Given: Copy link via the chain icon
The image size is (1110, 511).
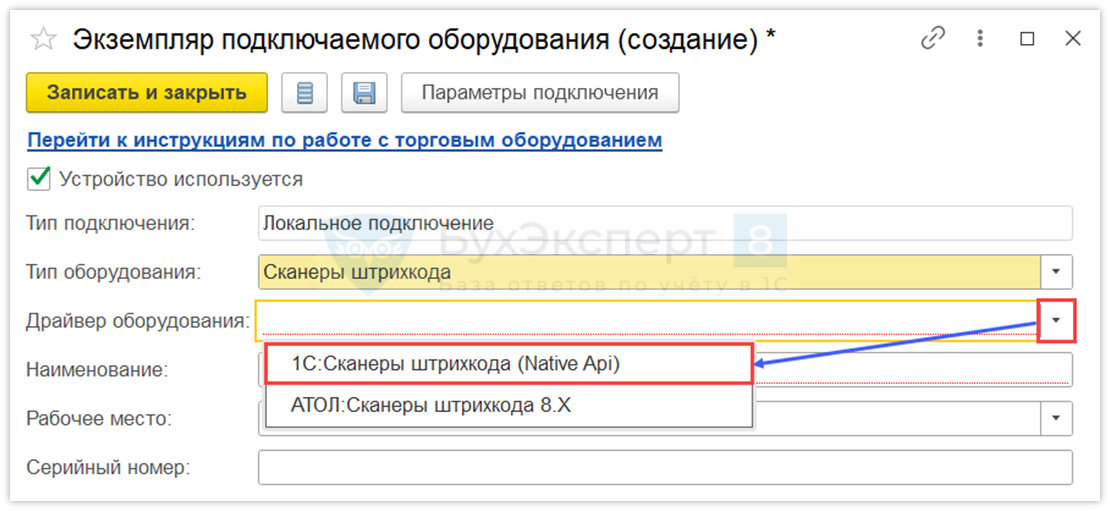Looking at the screenshot, I should [934, 38].
